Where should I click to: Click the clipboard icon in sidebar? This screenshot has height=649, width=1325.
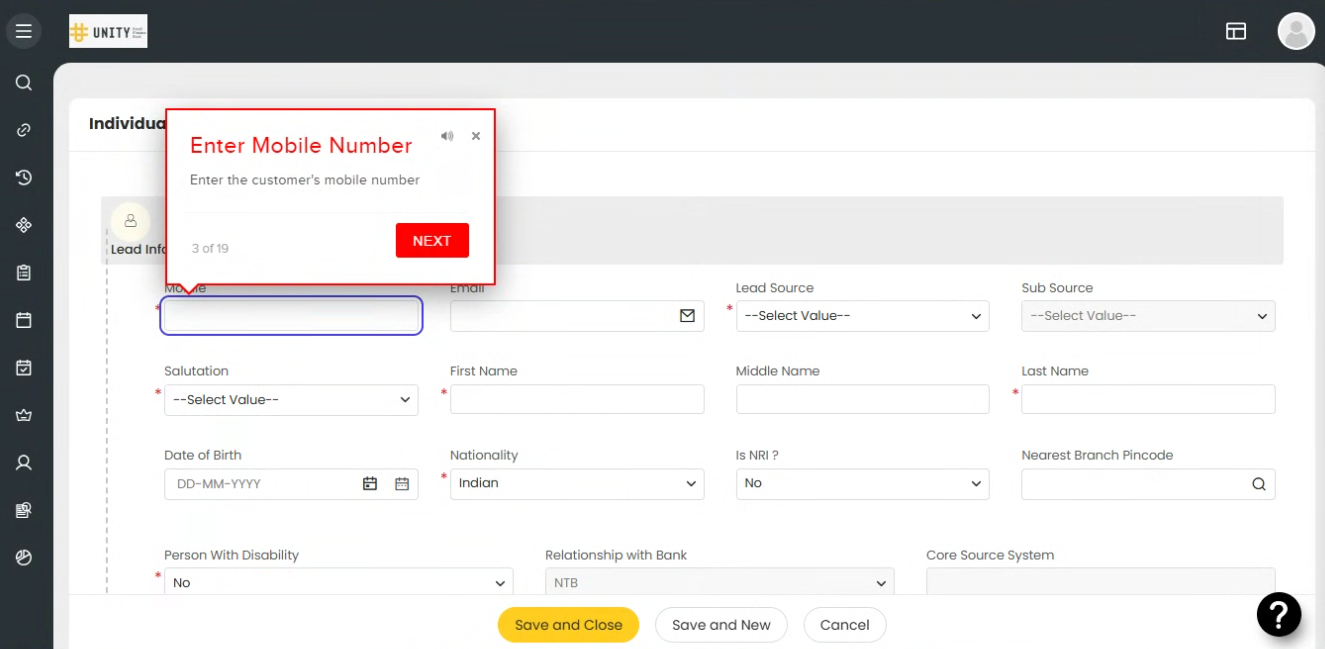coord(24,273)
